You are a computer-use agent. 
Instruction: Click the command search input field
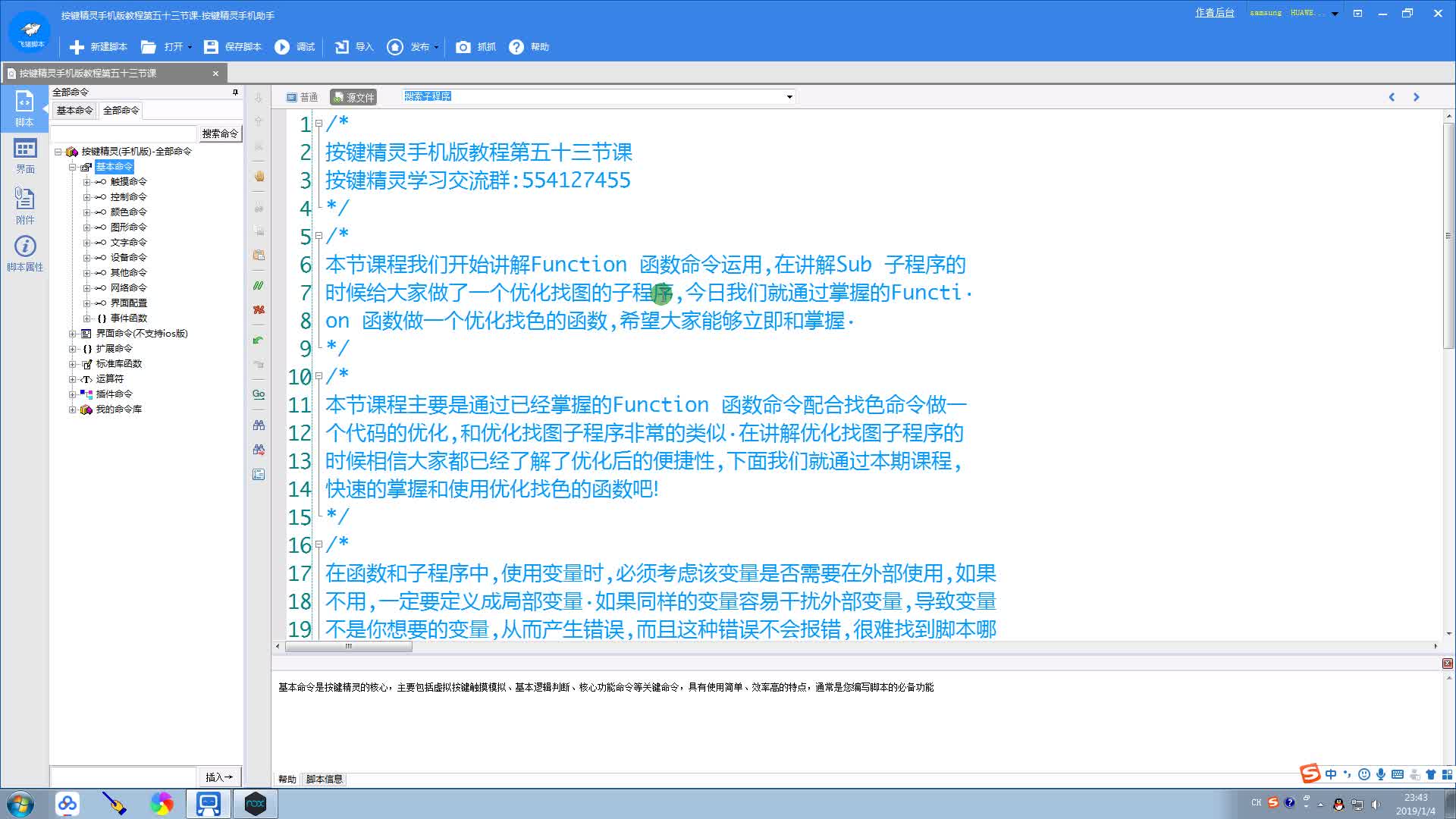coord(124,133)
